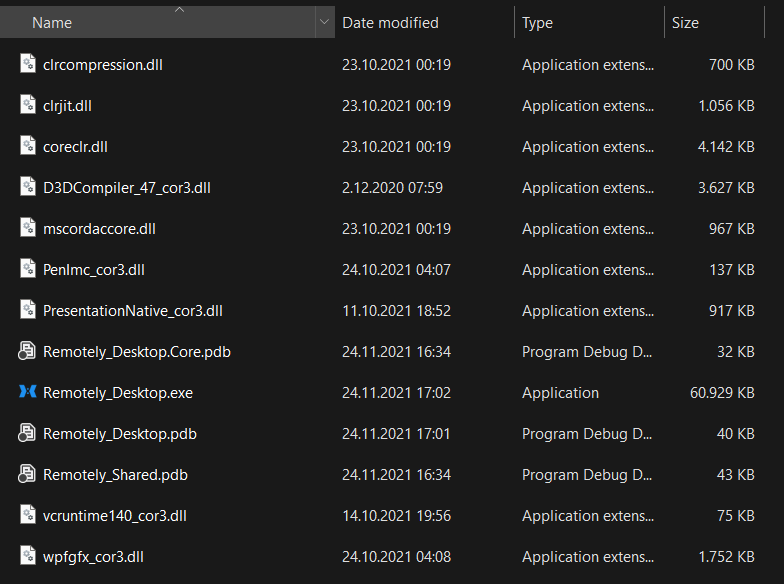Select the Remotely_Desktop.exe application icon
Viewport: 784px width, 584px height.
point(28,392)
